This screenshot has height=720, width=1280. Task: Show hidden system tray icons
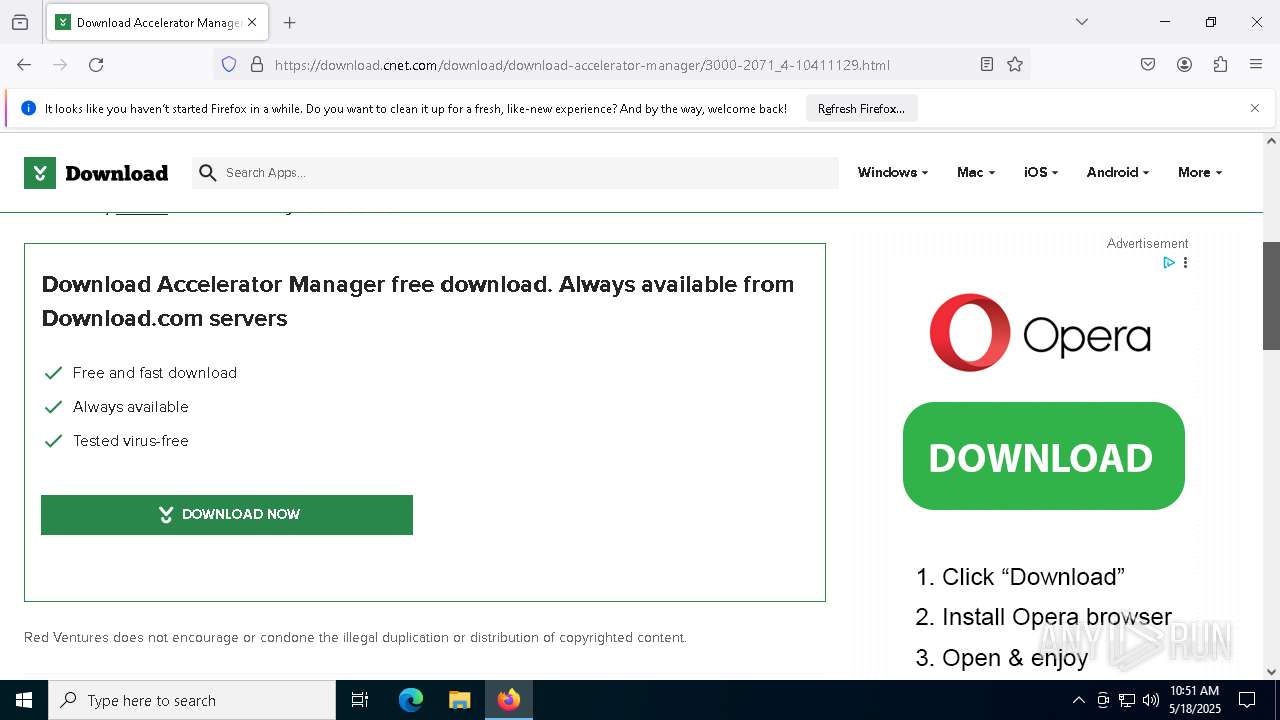(1078, 700)
